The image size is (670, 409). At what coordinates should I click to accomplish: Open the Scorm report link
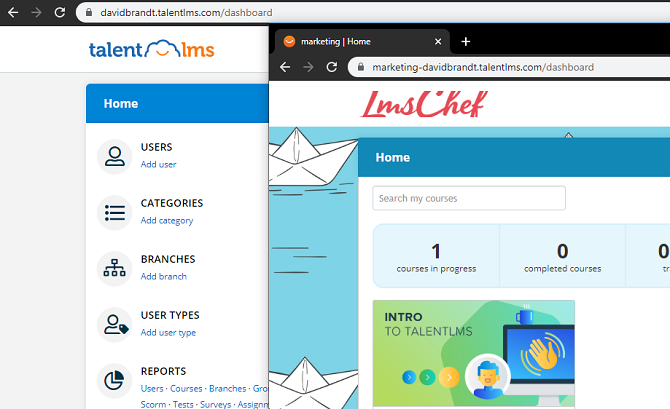[153, 404]
